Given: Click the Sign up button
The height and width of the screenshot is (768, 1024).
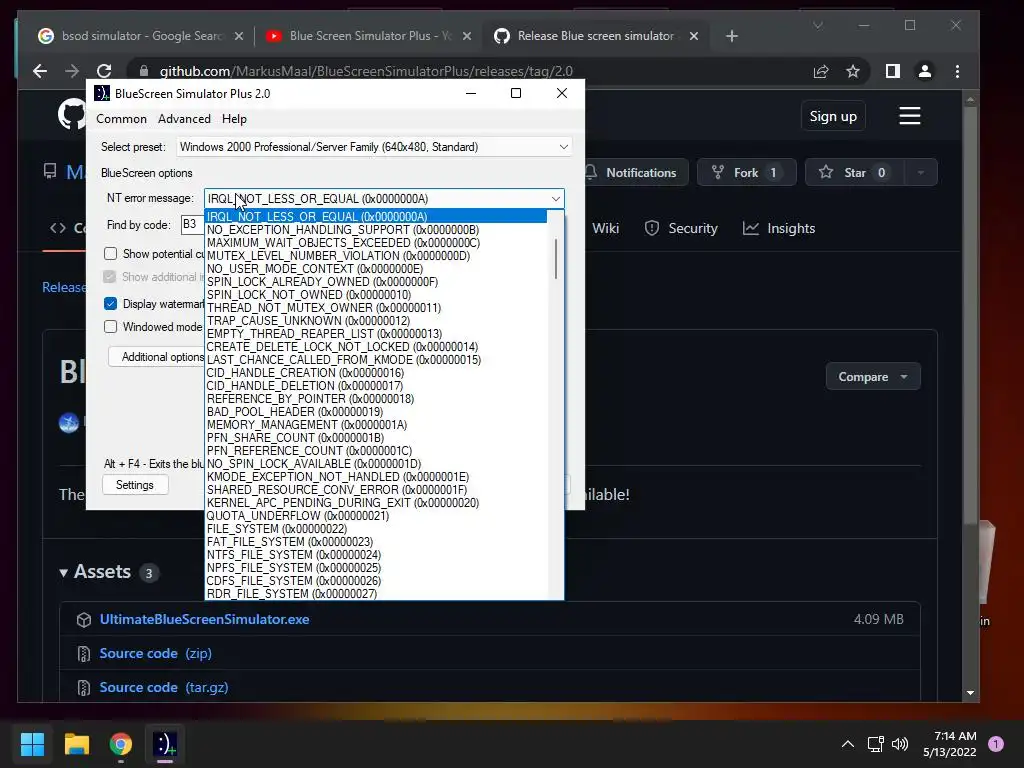Looking at the screenshot, I should click(833, 116).
